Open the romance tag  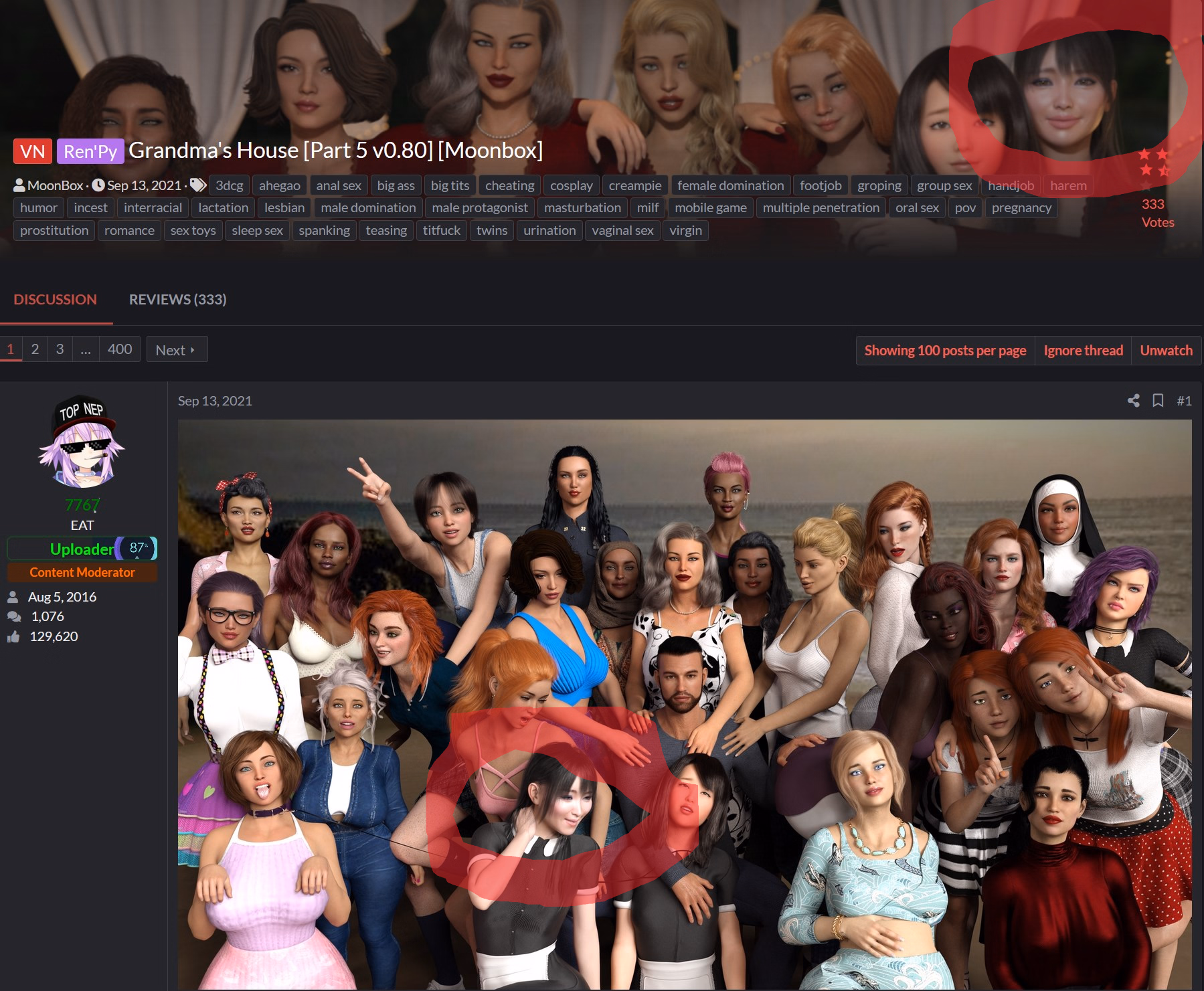pyautogui.click(x=129, y=230)
